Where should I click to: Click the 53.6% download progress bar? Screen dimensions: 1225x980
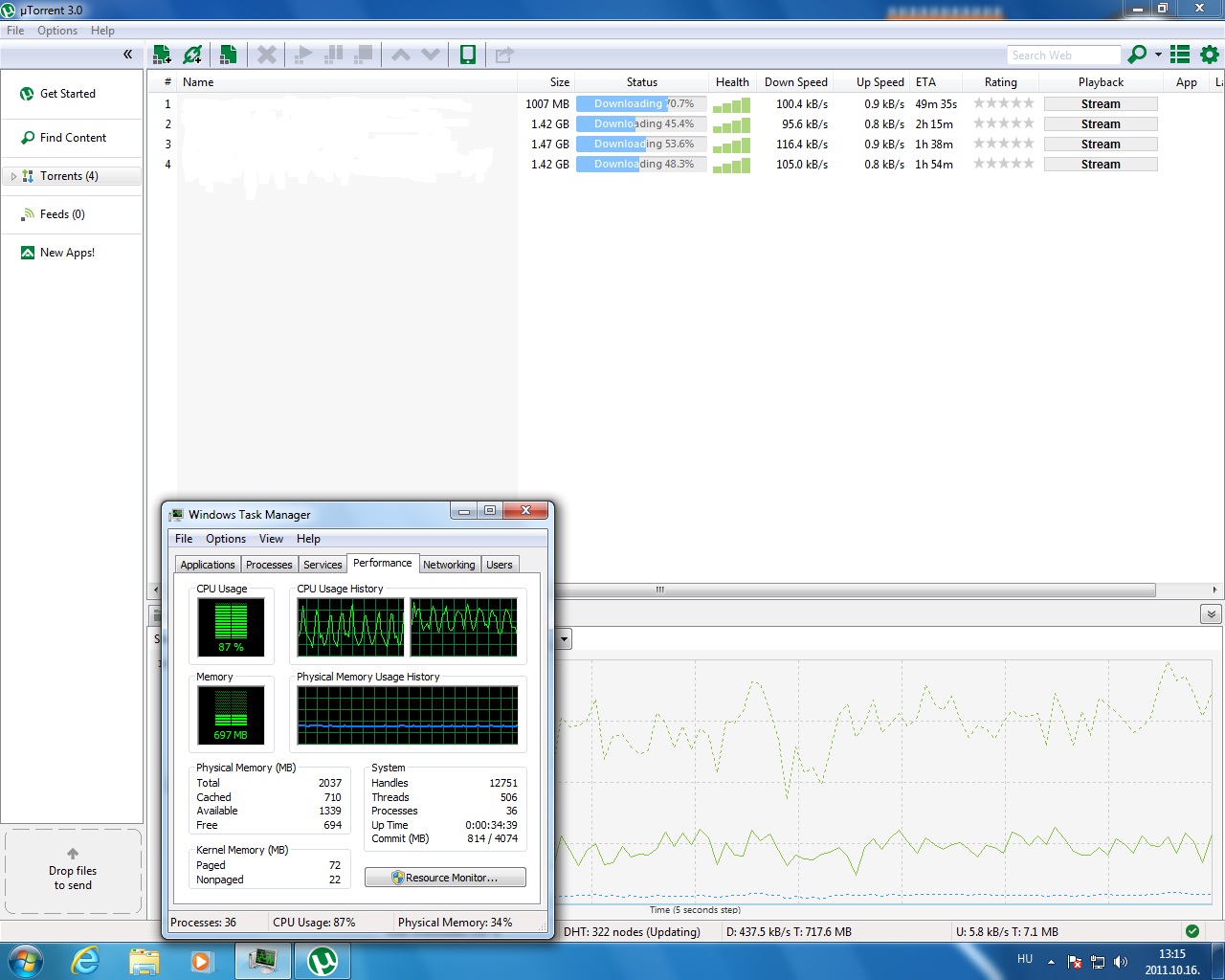coord(641,145)
